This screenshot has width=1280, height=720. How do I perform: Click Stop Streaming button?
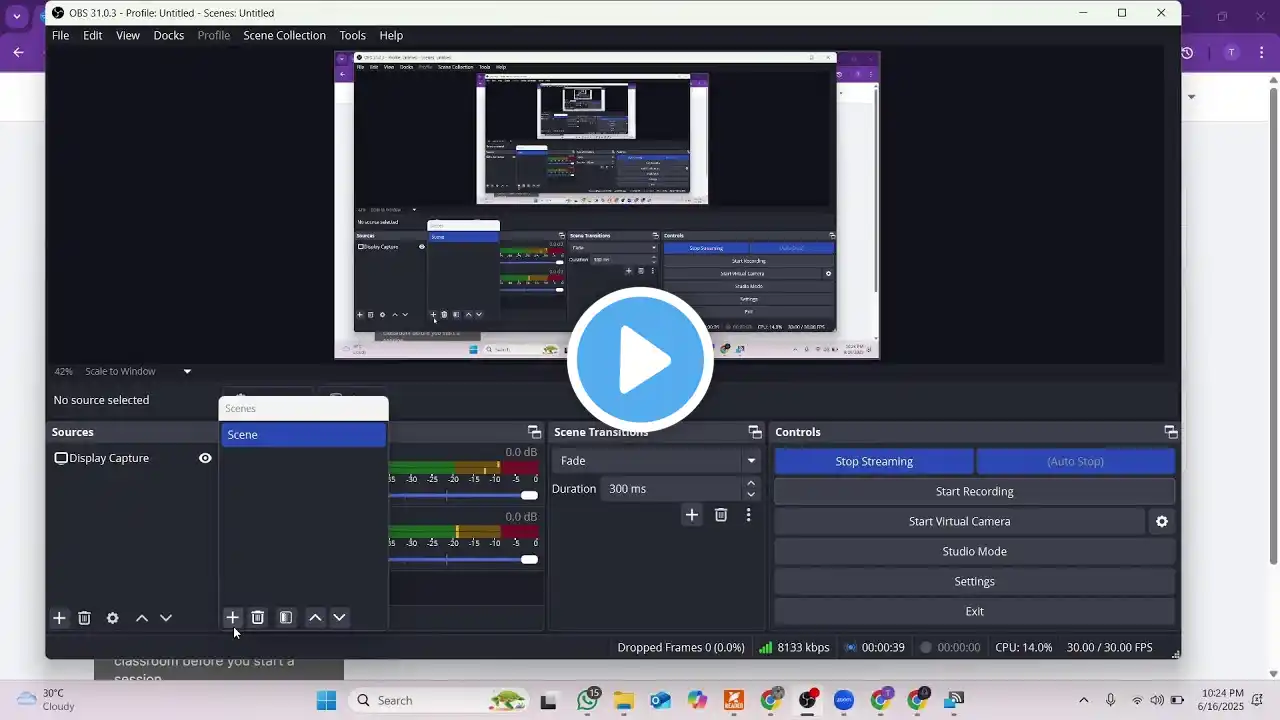(874, 461)
